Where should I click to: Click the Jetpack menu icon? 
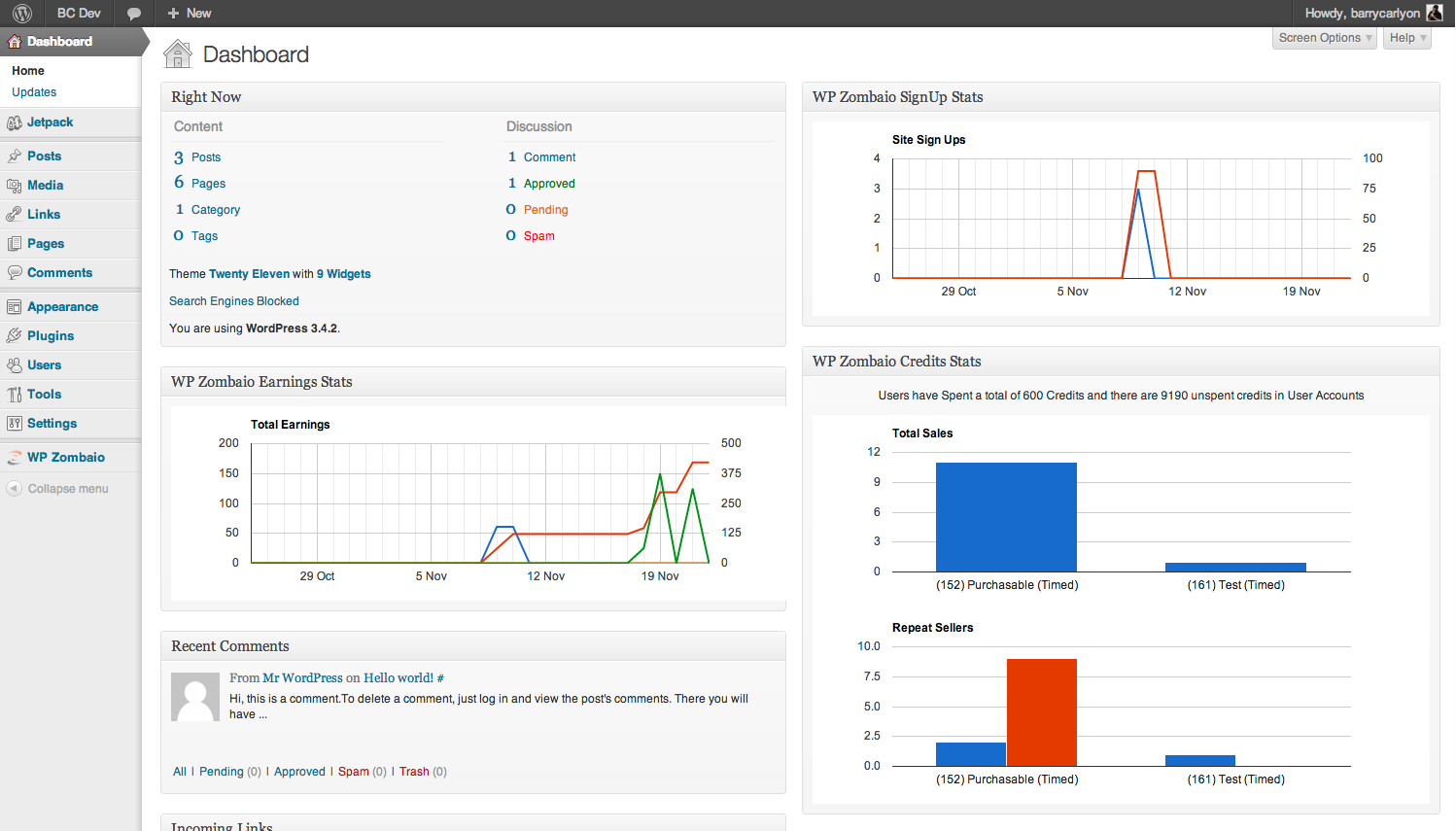click(15, 122)
